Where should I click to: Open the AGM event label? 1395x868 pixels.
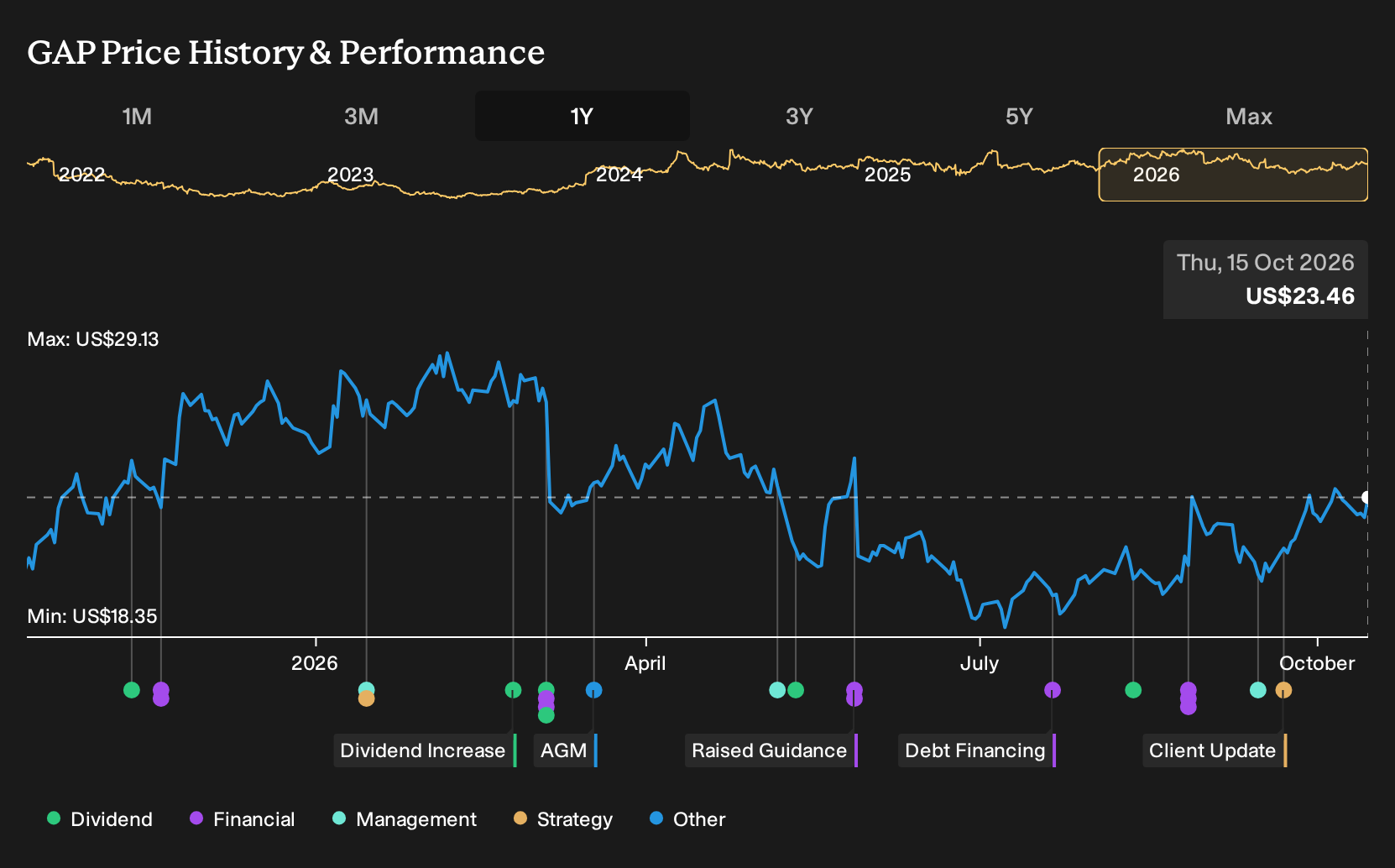[566, 750]
